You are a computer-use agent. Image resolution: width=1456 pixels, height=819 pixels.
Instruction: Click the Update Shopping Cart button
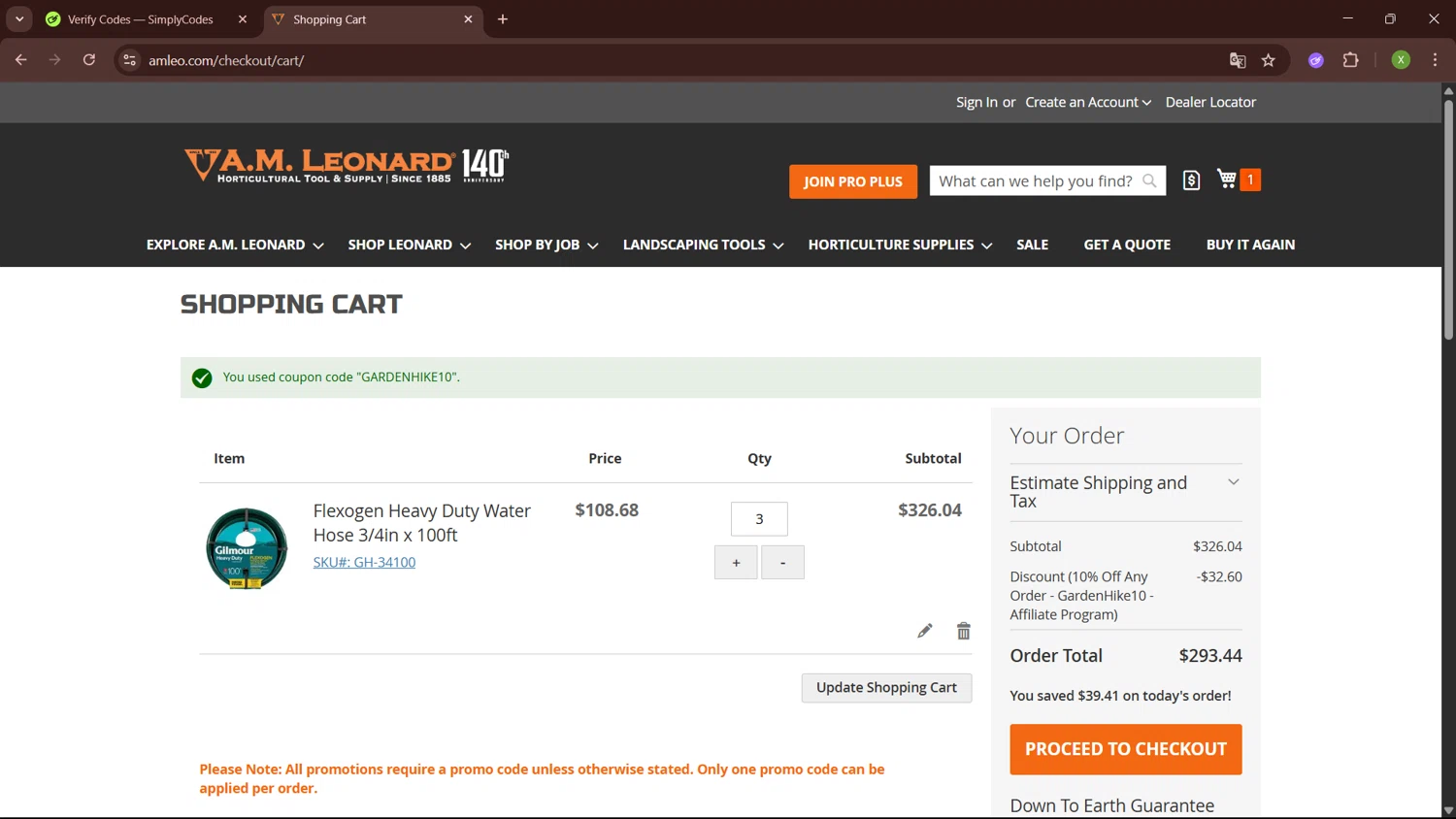(x=886, y=688)
